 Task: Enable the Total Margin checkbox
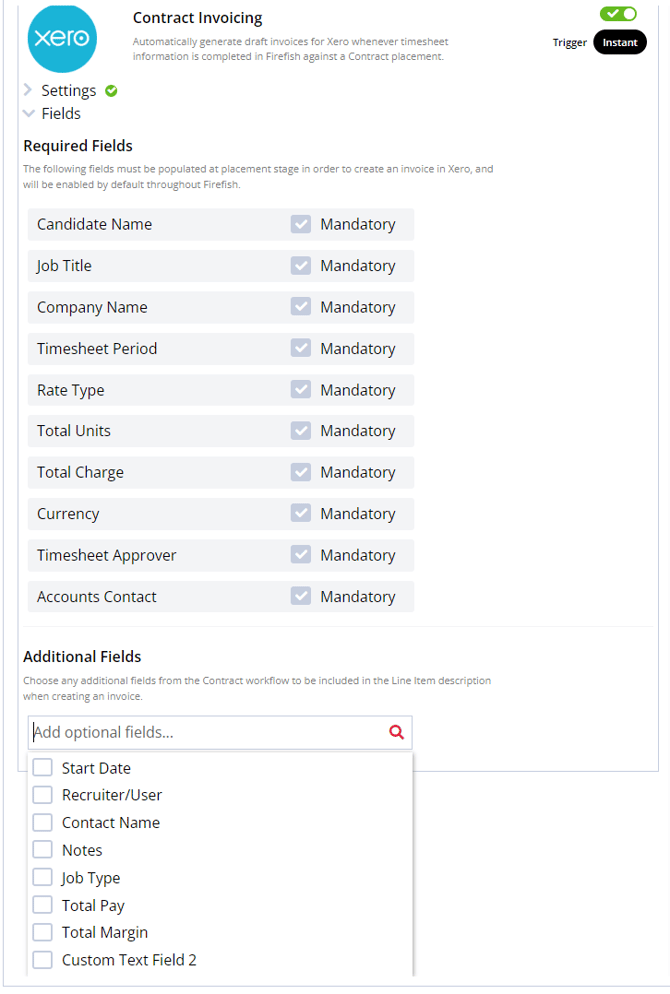tap(42, 932)
